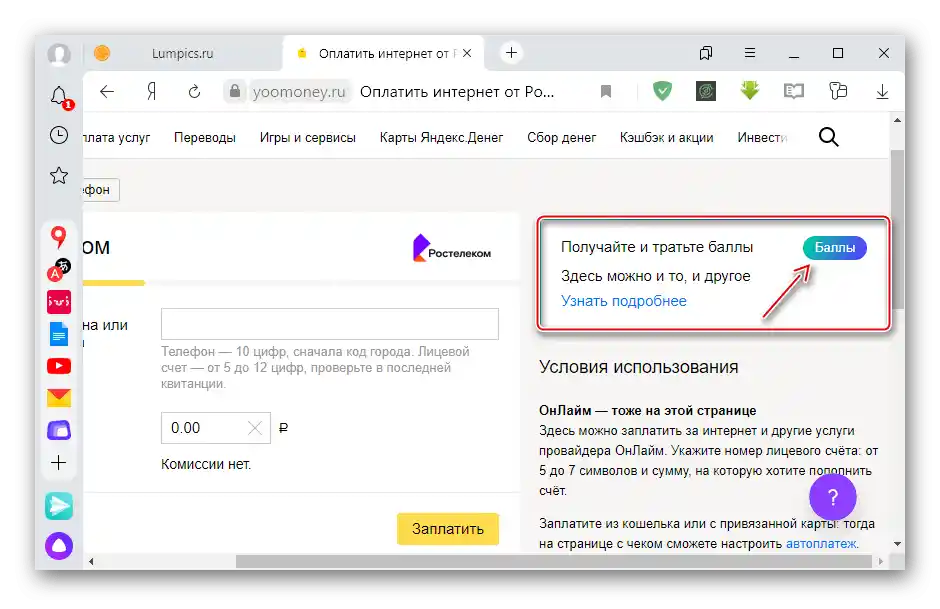Open the Сбор денег menu item
940x609 pixels.
point(562,137)
